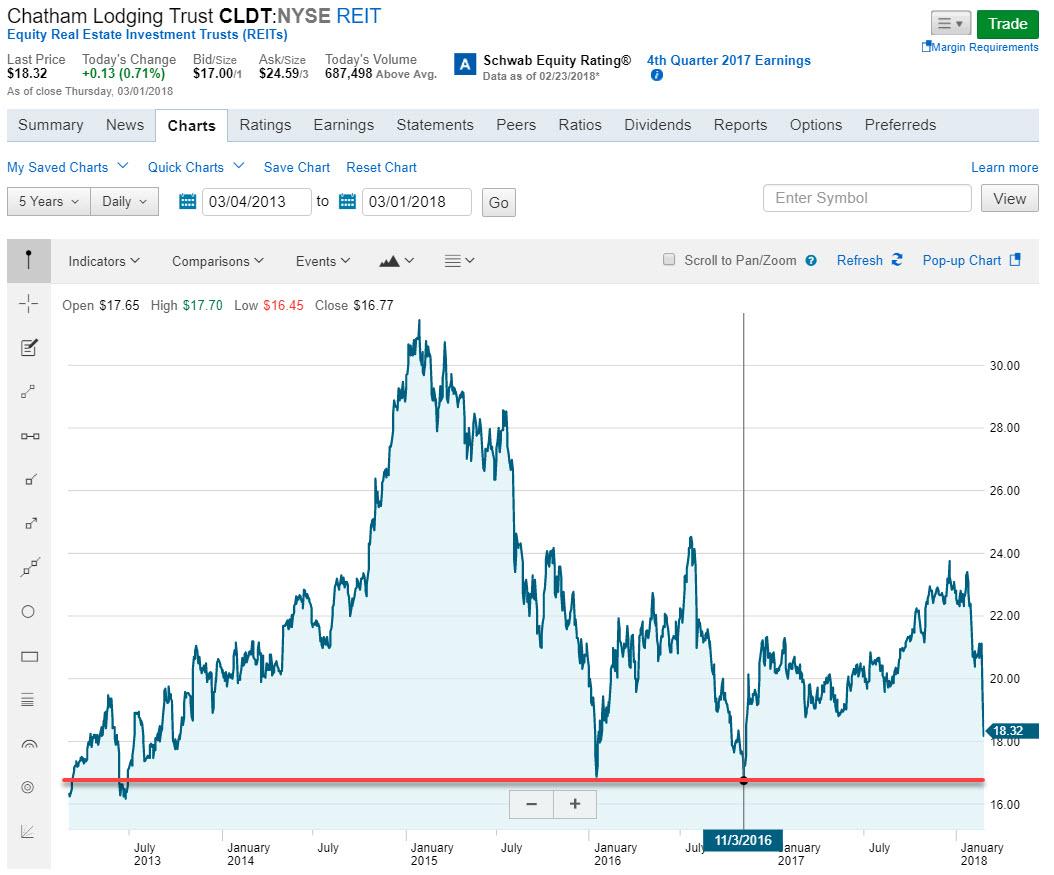
Task: Go to the Dividends tab
Action: point(657,125)
